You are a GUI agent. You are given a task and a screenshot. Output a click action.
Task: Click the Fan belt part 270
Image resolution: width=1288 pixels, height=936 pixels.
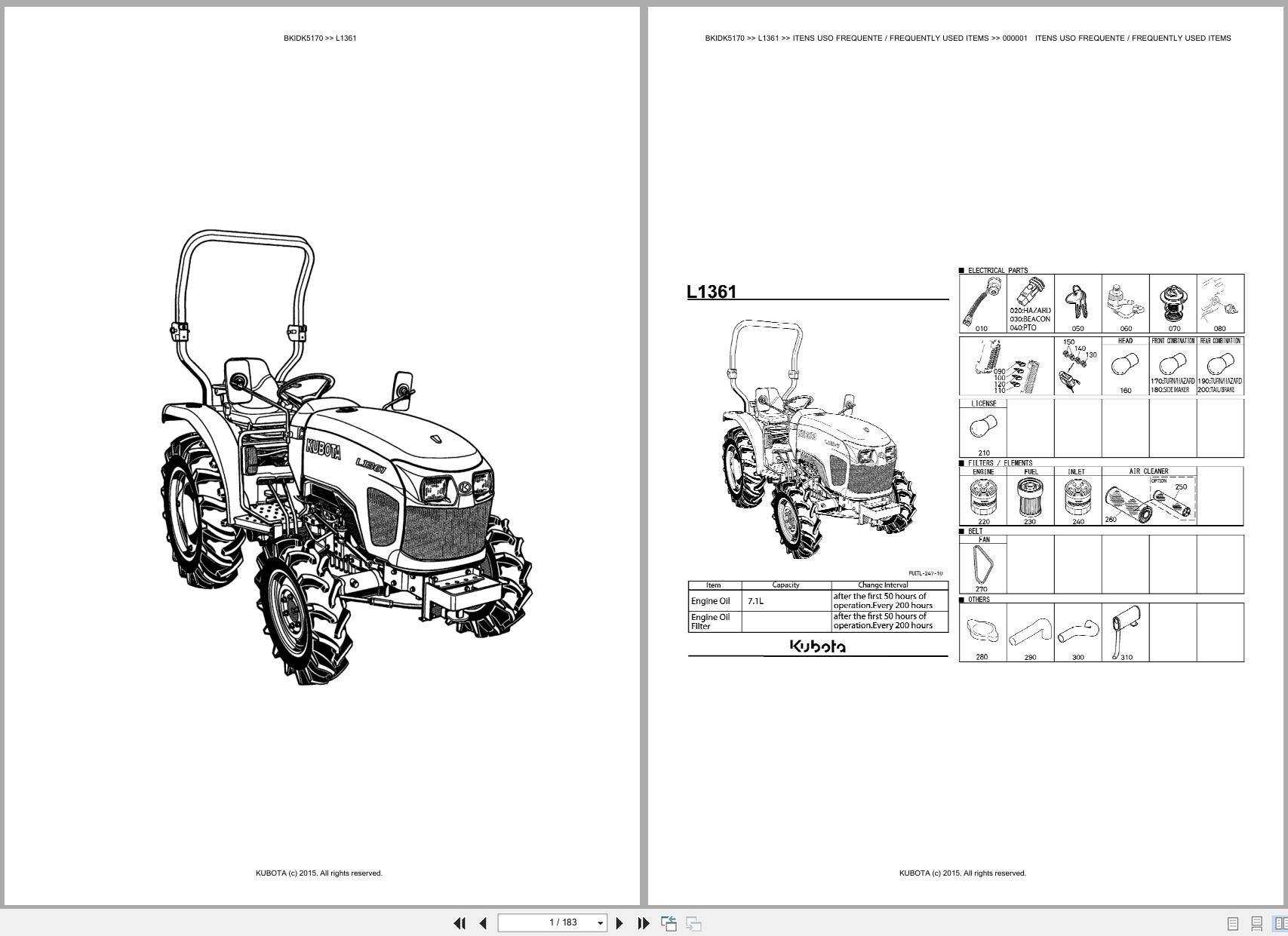[x=982, y=565]
